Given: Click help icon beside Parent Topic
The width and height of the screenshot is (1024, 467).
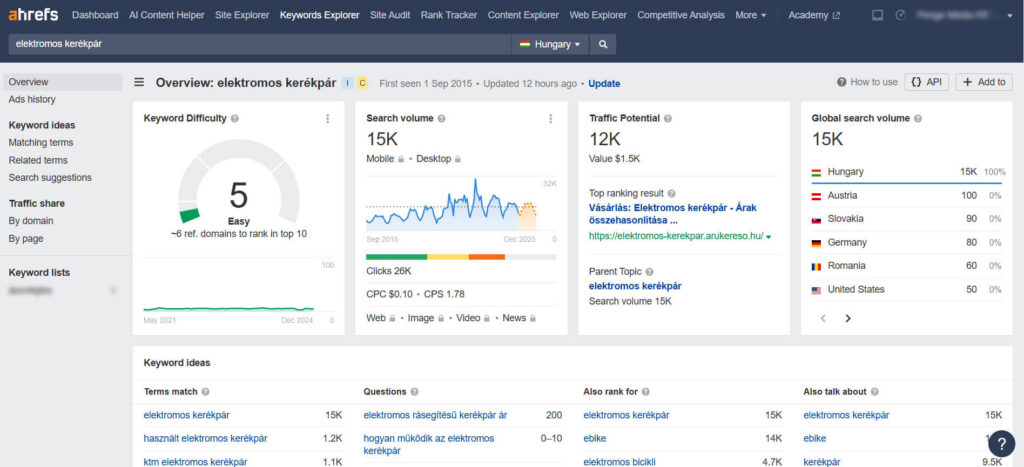Looking at the screenshot, I should tap(649, 272).
